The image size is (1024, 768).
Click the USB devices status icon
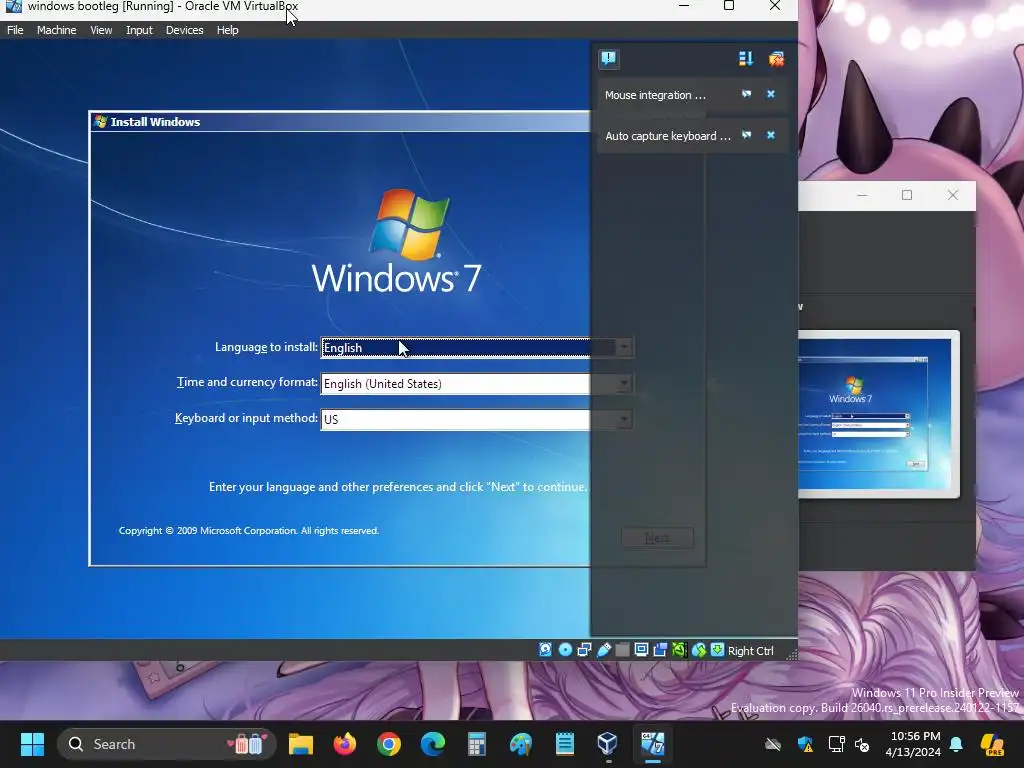pyautogui.click(x=603, y=650)
